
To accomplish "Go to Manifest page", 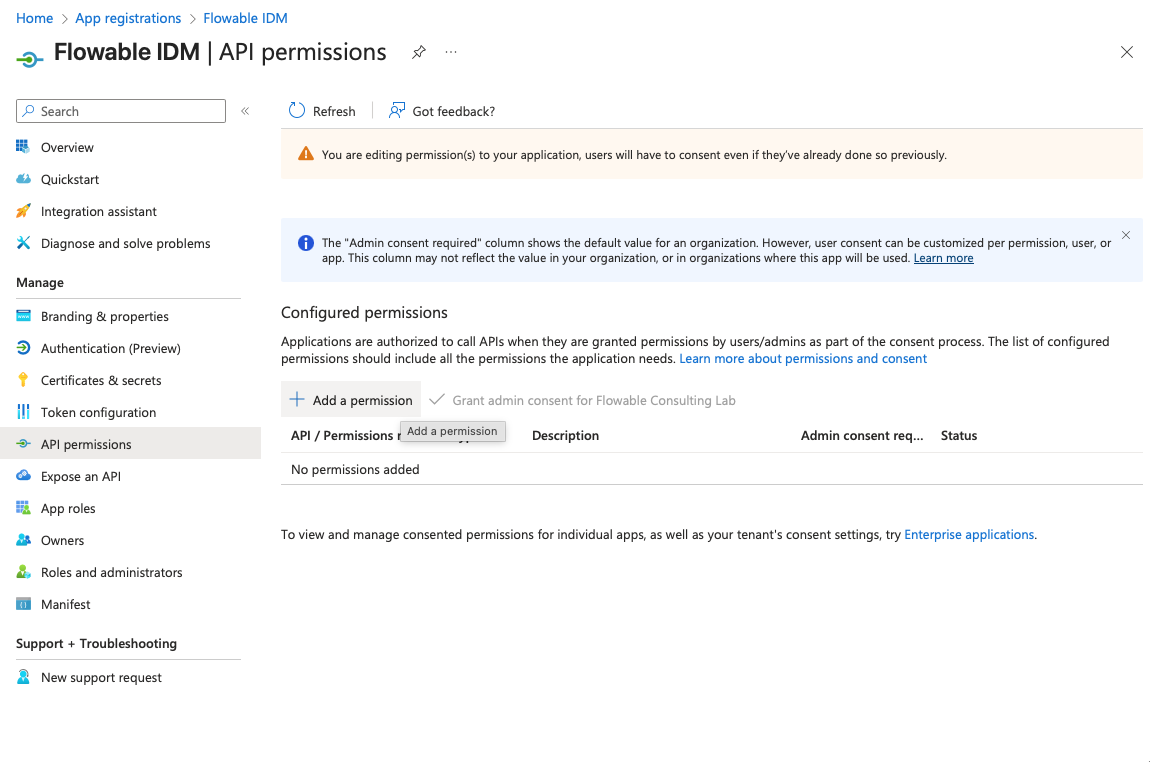I will click(65, 604).
